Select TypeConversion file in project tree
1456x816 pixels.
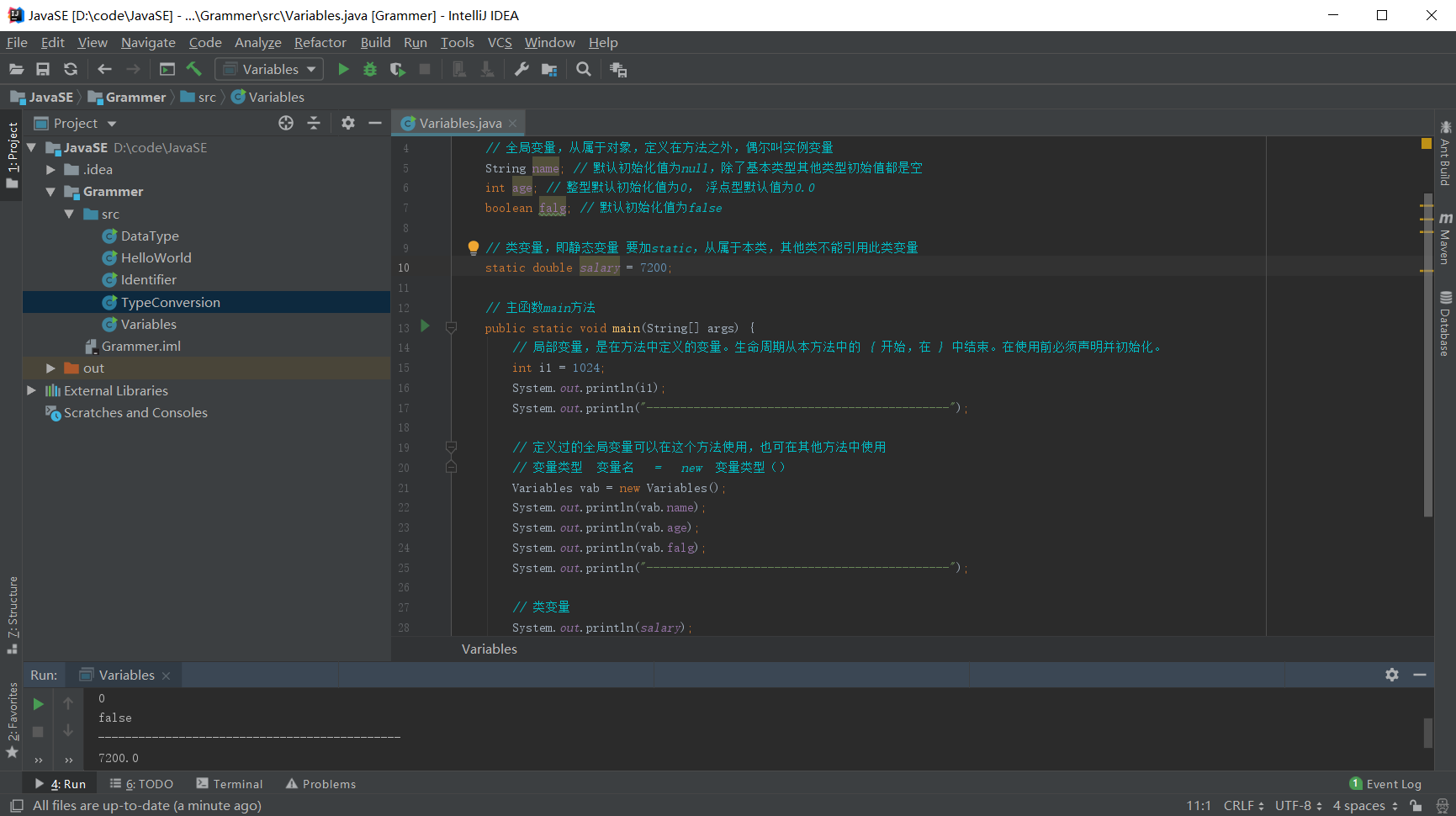[170, 303]
